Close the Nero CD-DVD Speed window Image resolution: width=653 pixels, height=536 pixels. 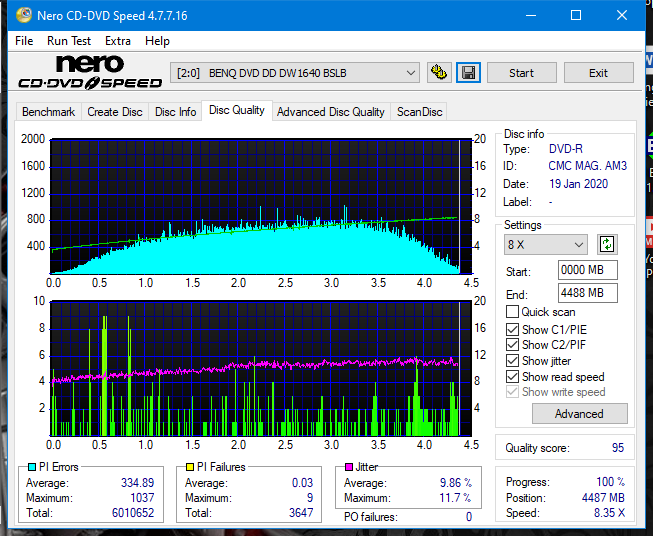[x=622, y=15]
